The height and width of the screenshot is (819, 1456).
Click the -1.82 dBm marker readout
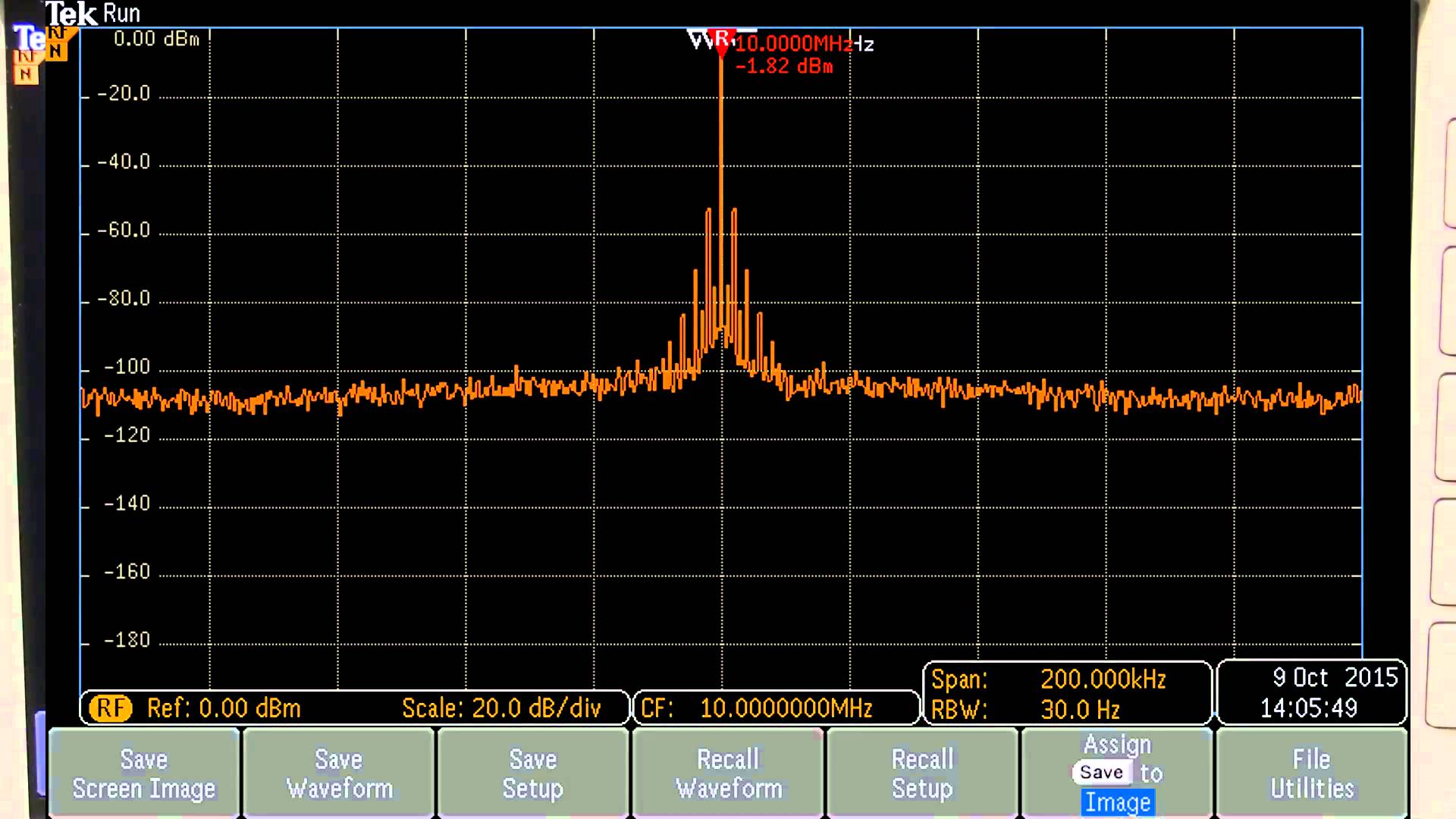point(783,67)
